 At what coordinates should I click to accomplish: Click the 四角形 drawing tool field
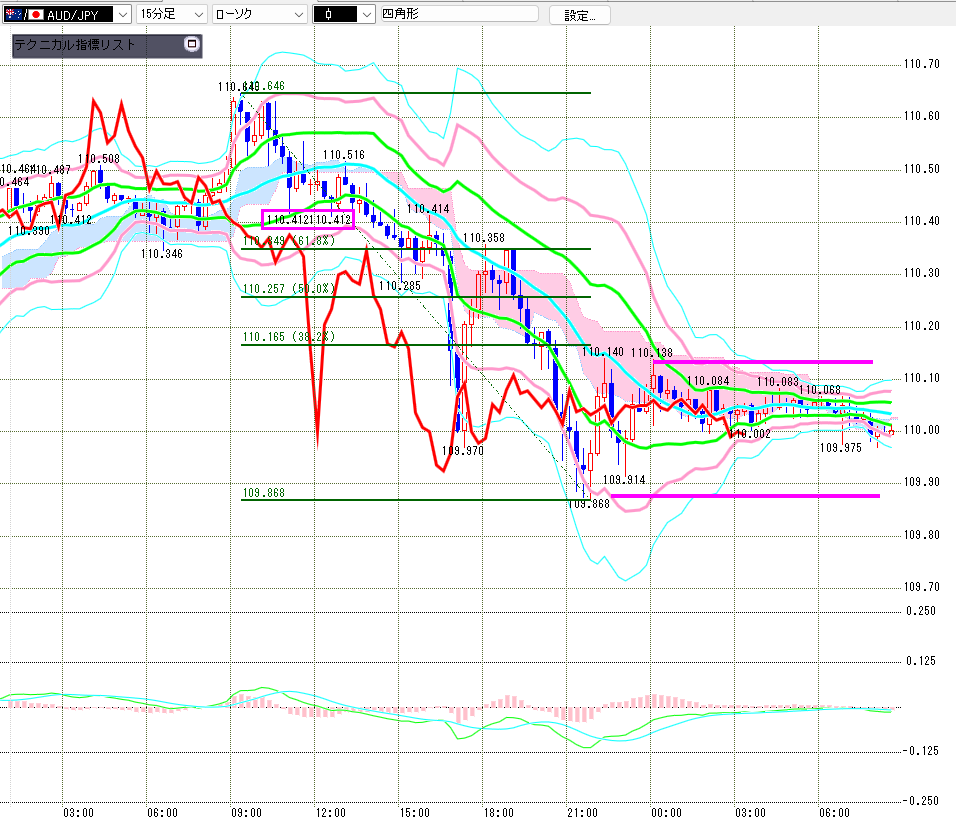coord(459,13)
